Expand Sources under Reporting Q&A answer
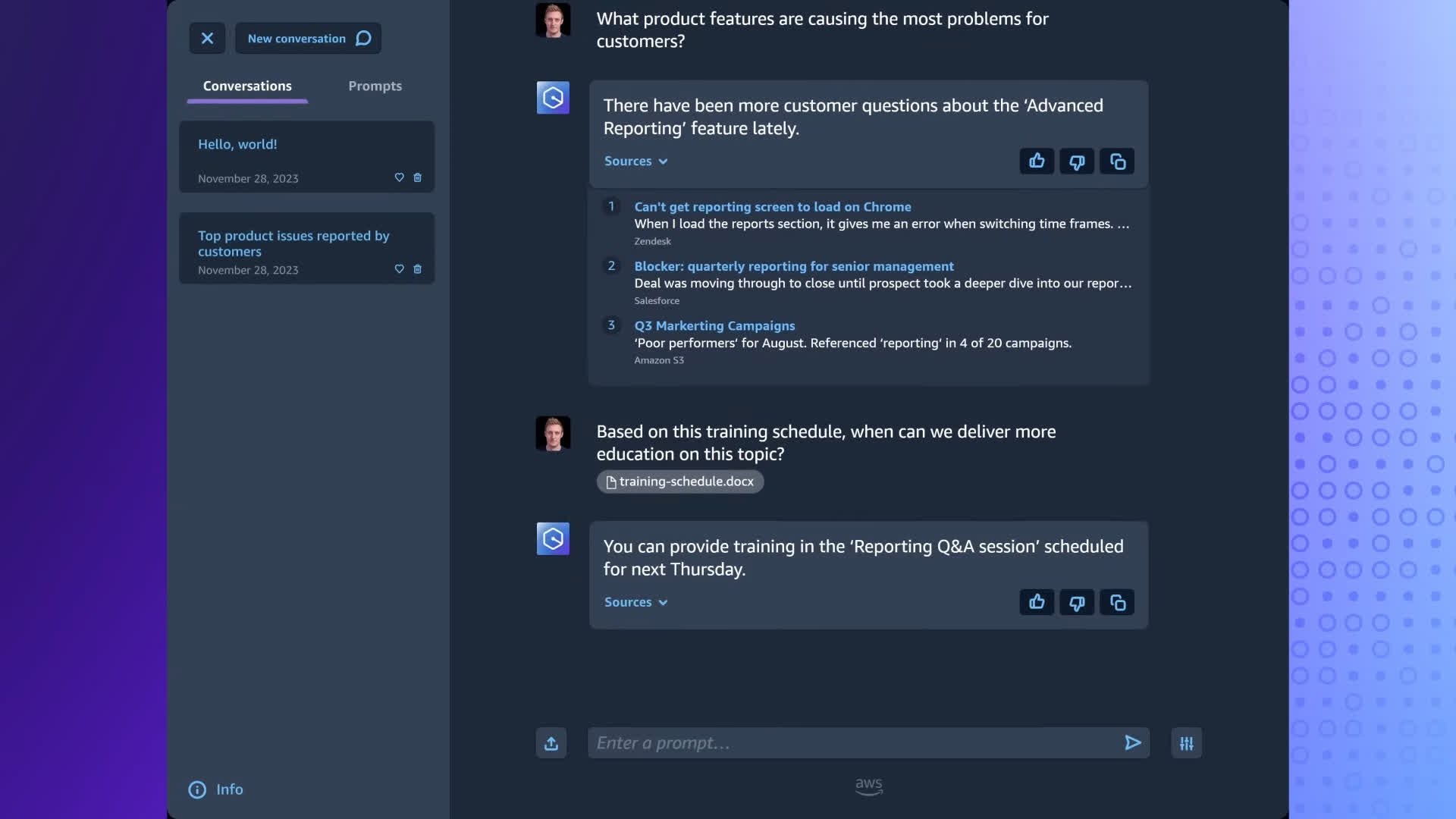The width and height of the screenshot is (1456, 819). [635, 602]
